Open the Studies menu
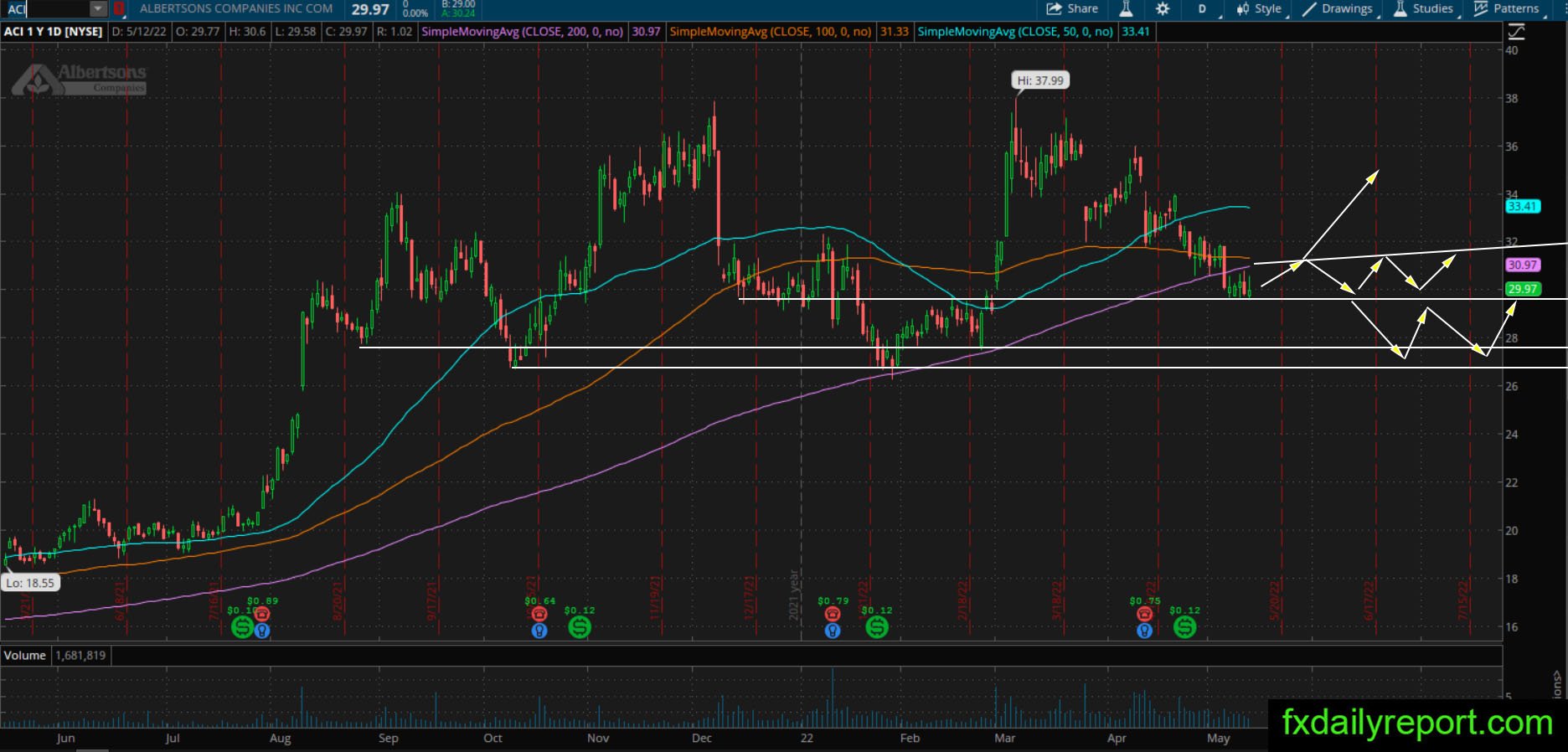 pyautogui.click(x=1426, y=9)
